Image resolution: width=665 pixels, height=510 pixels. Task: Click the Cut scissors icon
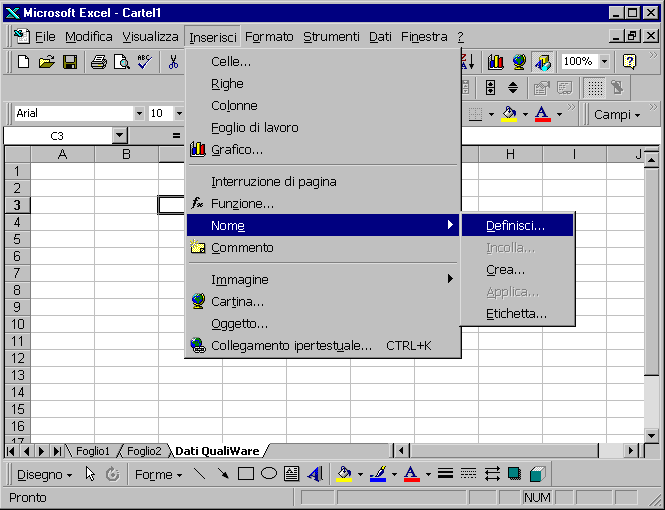pyautogui.click(x=173, y=62)
